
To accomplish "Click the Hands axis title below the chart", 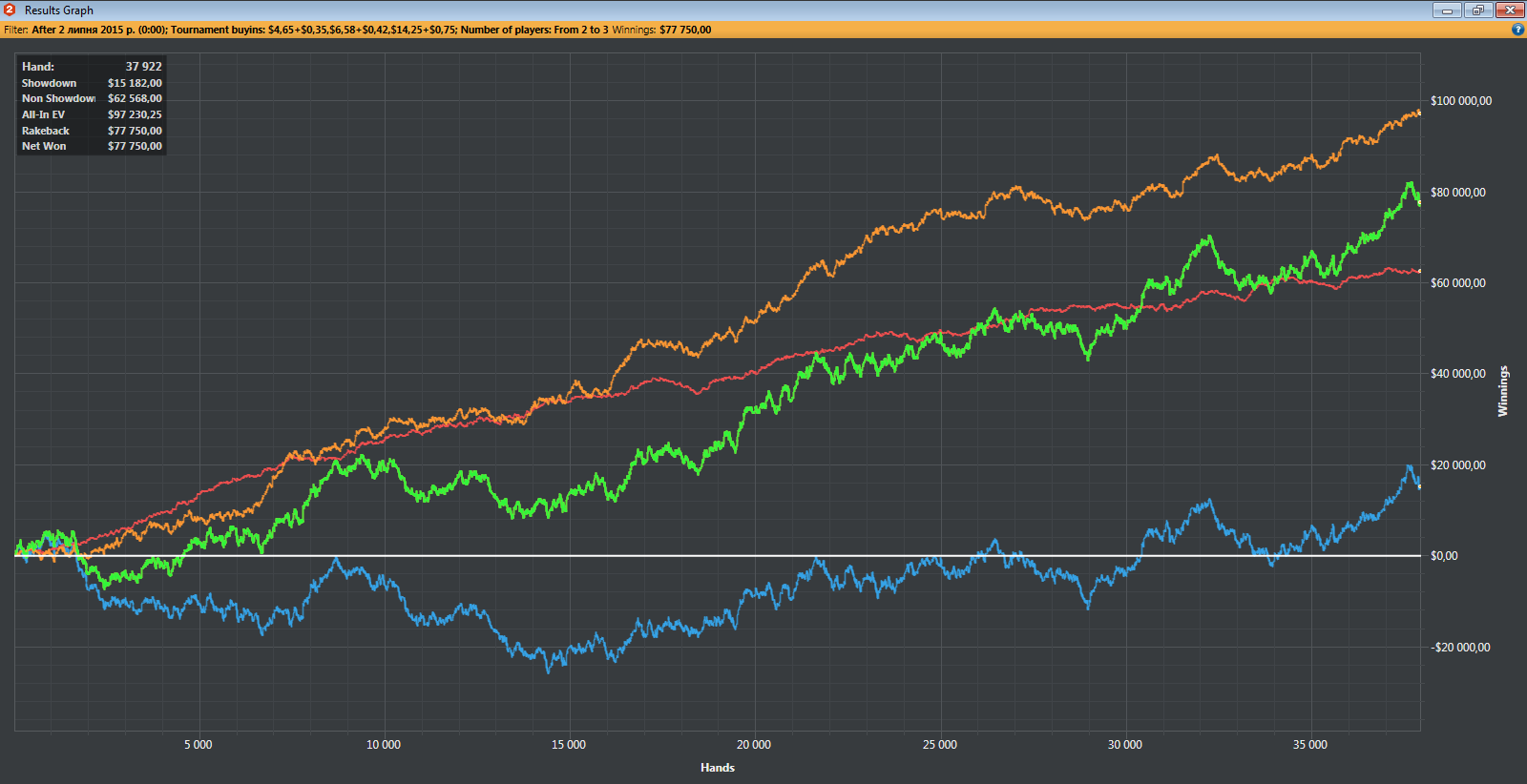I will (x=717, y=768).
